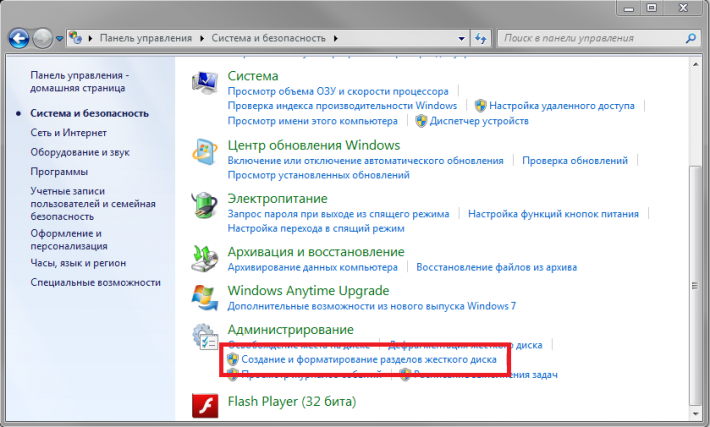Open Сеть и Интернет category
Image resolution: width=710 pixels, height=427 pixels.
tap(68, 133)
